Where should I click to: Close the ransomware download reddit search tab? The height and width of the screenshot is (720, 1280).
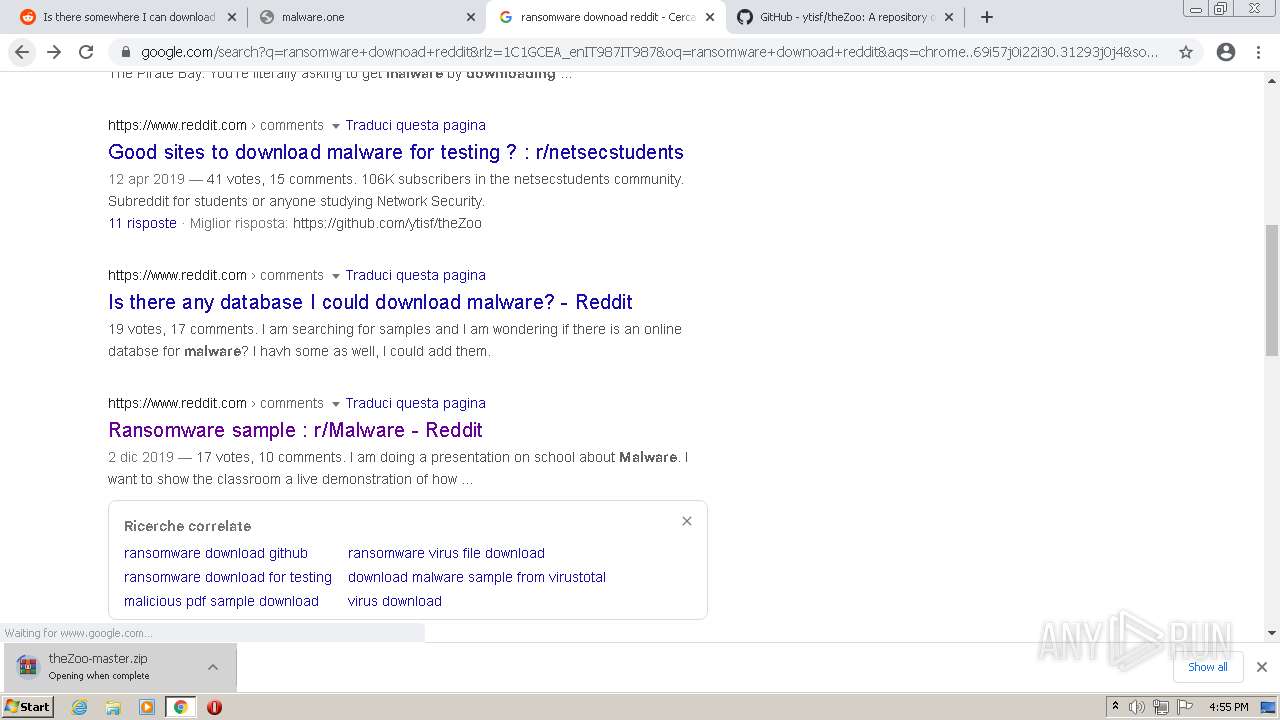pyautogui.click(x=710, y=17)
